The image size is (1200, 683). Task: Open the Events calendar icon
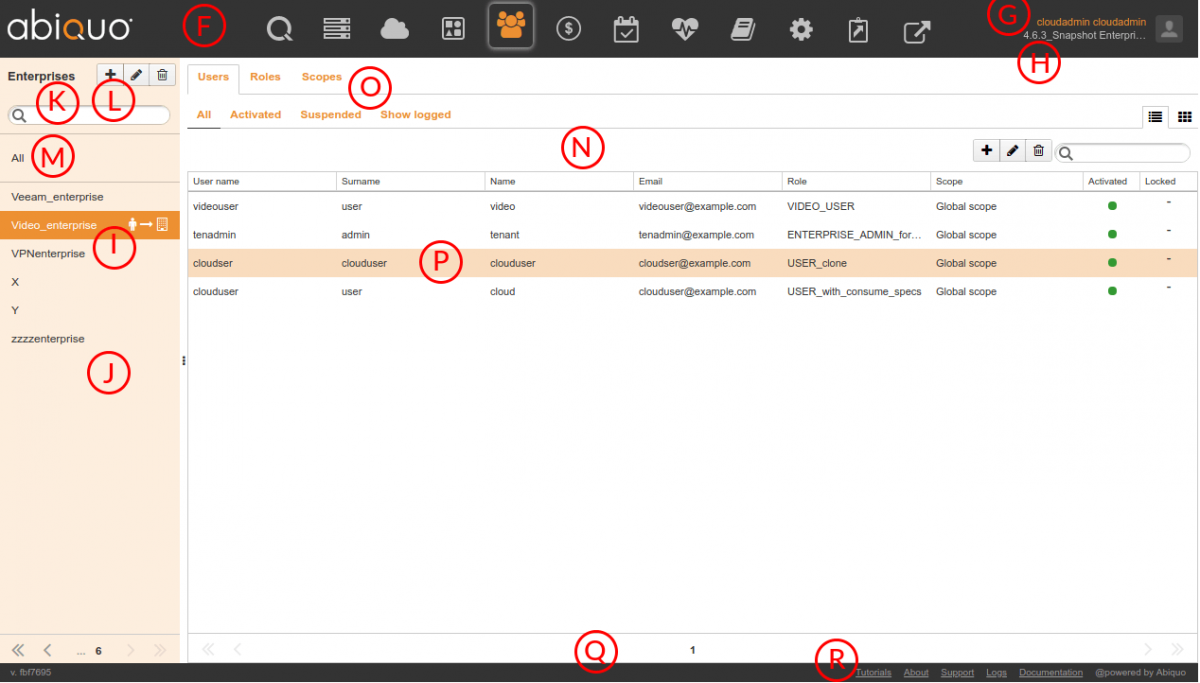[626, 29]
